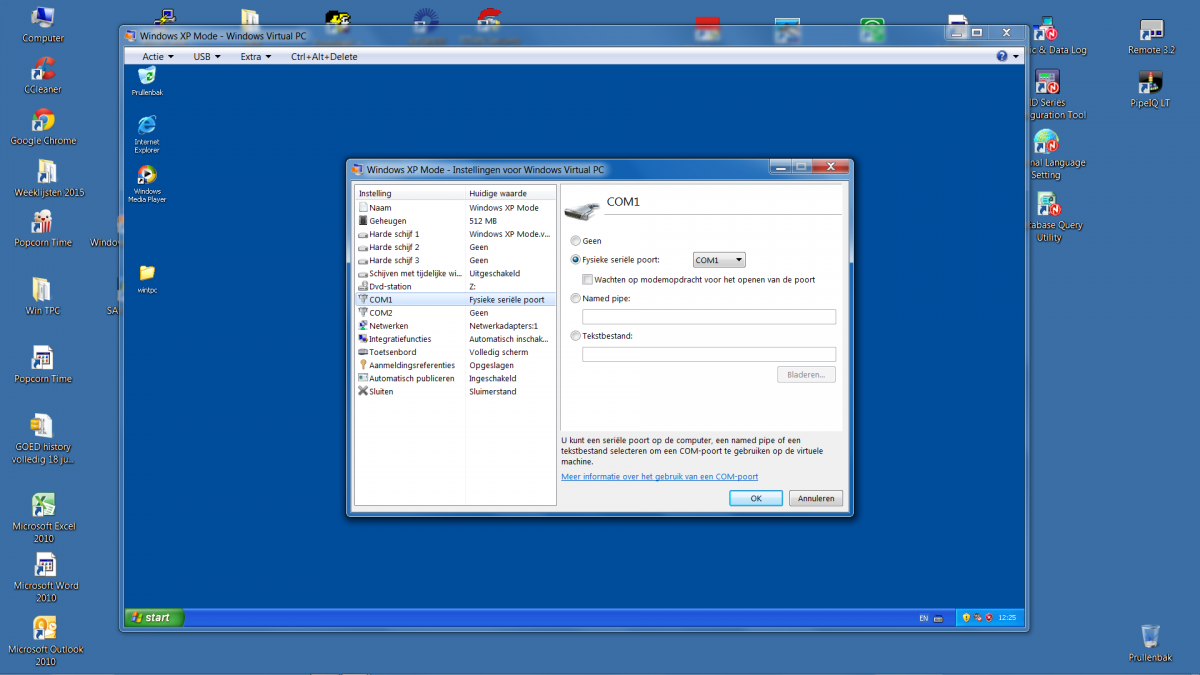
Task: Open PipeIQ LT desktop icon
Action: 1150,90
